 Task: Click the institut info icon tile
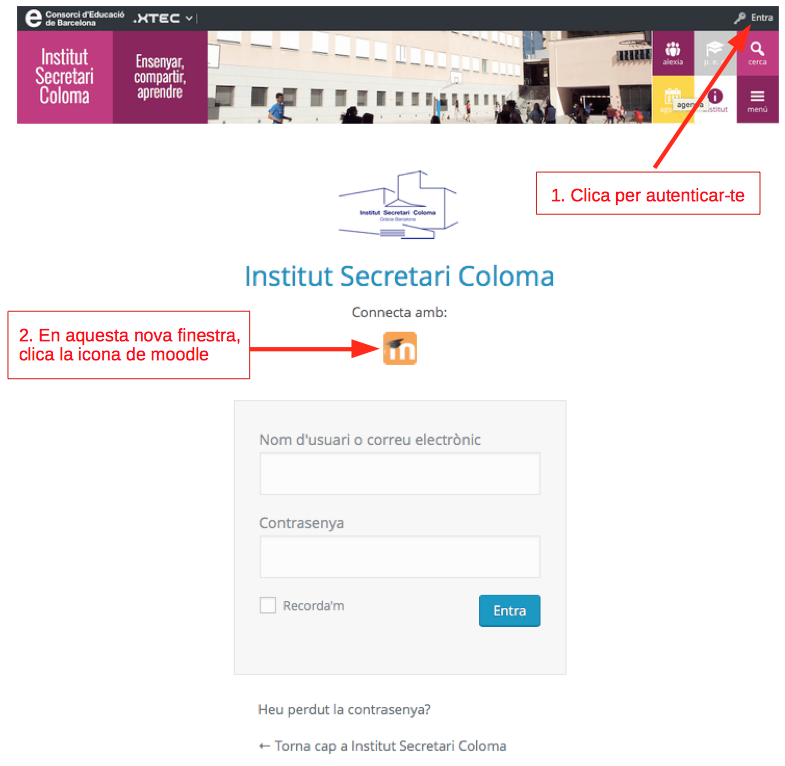pyautogui.click(x=715, y=99)
